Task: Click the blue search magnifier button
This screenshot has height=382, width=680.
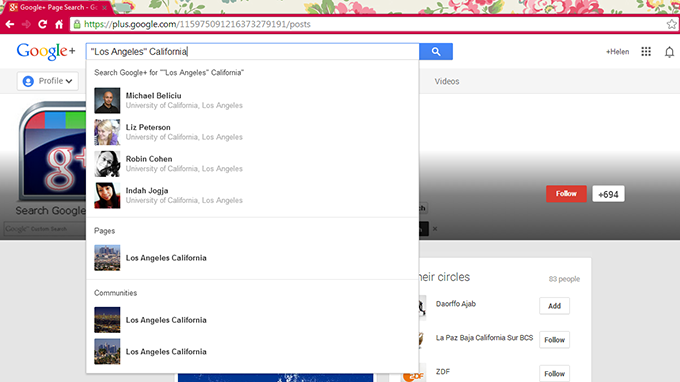Action: pyautogui.click(x=436, y=52)
